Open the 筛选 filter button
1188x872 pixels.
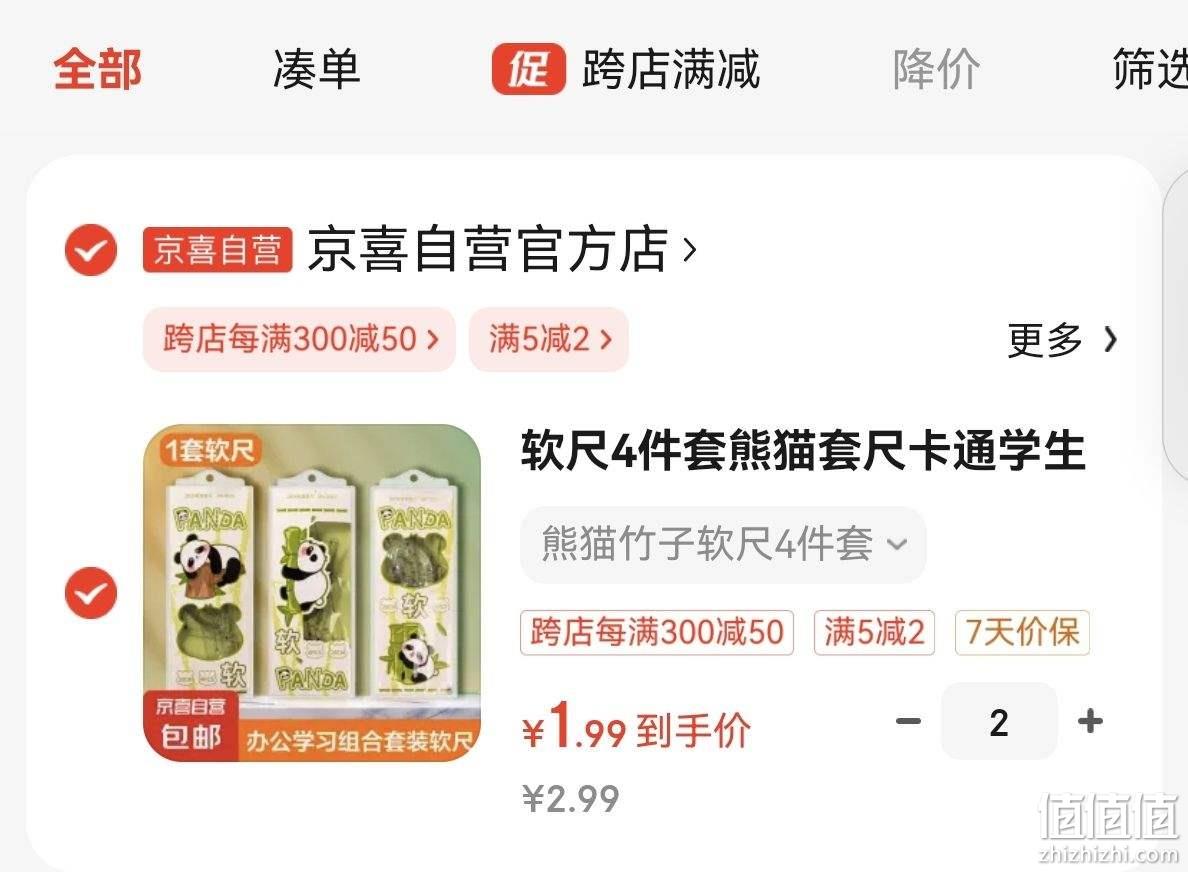pyautogui.click(x=1150, y=69)
